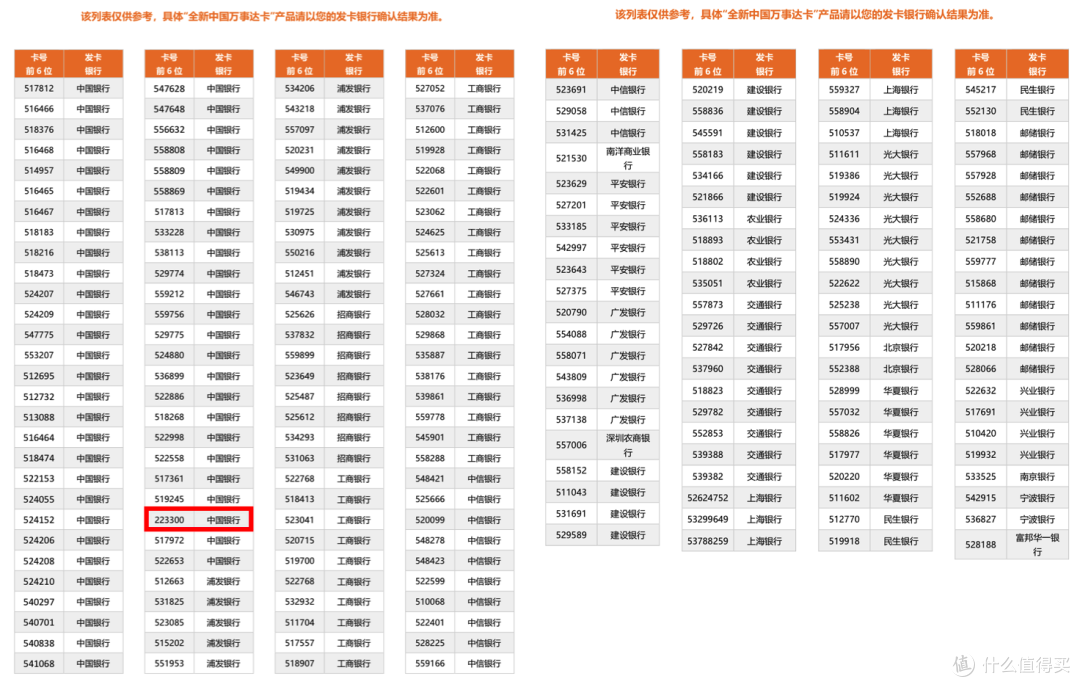This screenshot has width=1080, height=687.
Task: Select 建设银行 cell beside 558836
Action: [764, 111]
